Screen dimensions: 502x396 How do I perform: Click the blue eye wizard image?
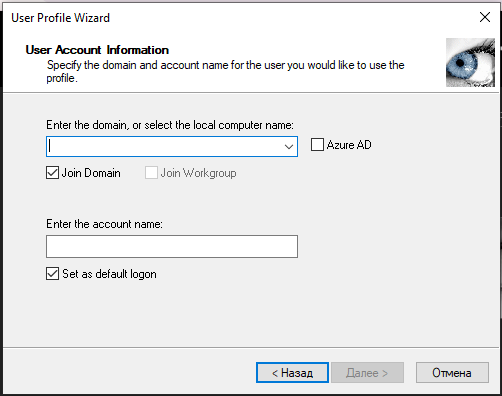point(470,62)
